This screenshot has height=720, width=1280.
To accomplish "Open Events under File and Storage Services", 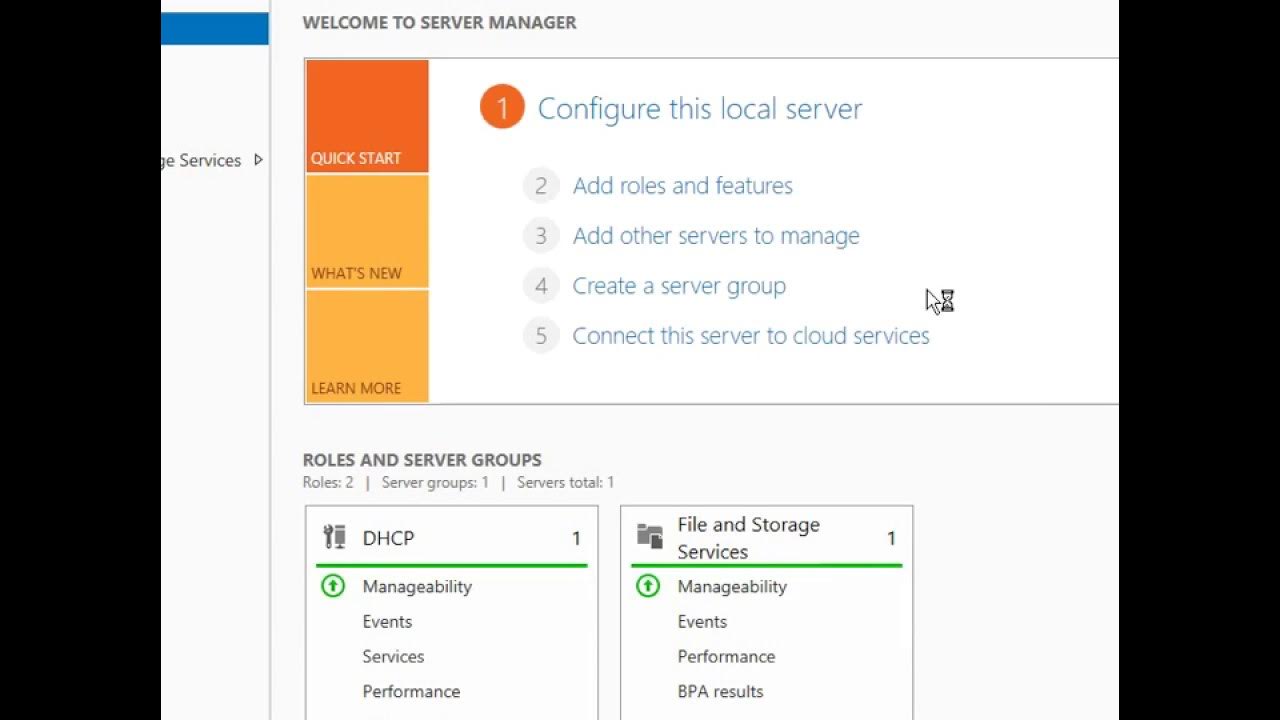I will 702,622.
